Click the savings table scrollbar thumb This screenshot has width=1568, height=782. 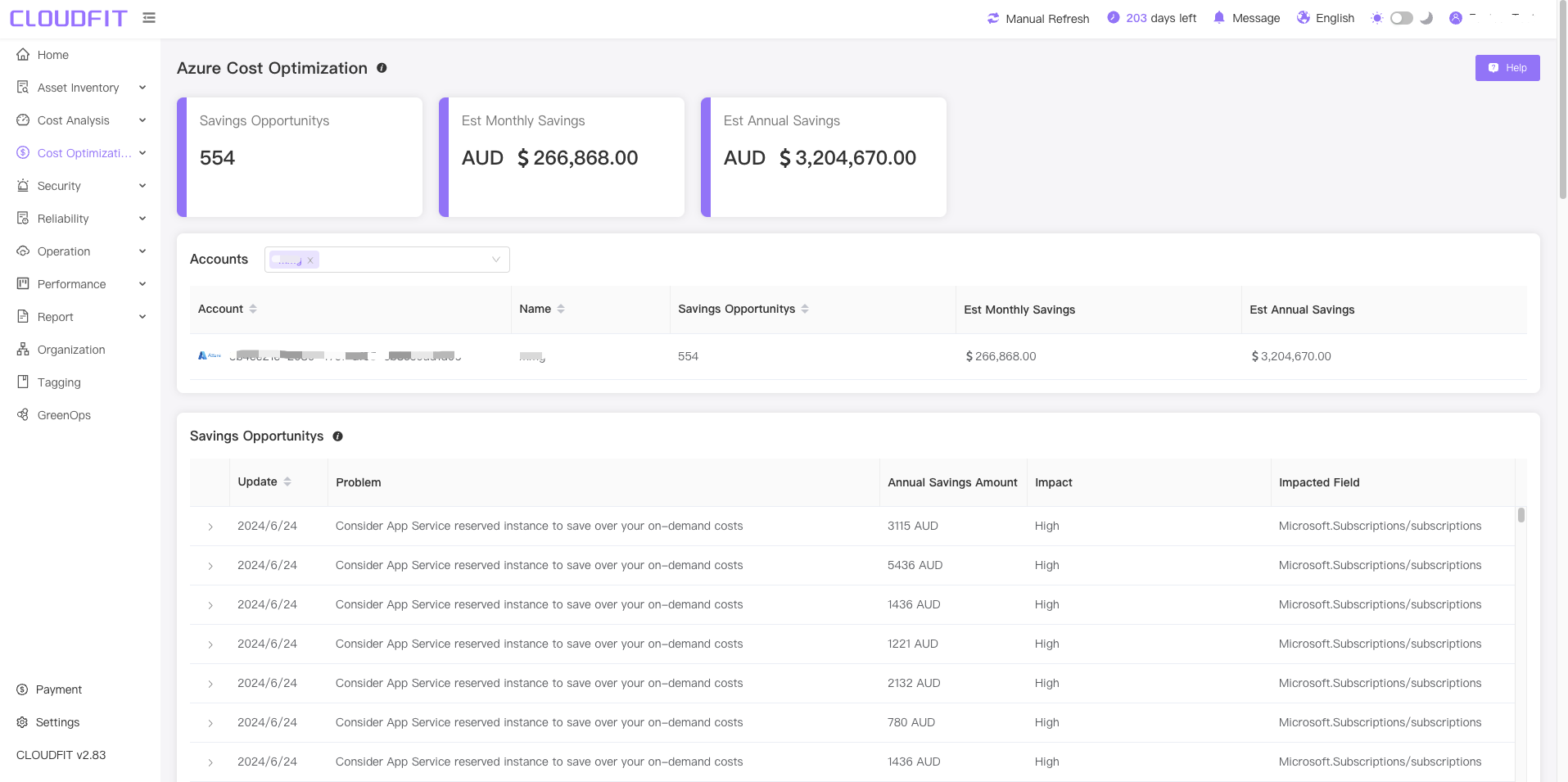[x=1521, y=514]
